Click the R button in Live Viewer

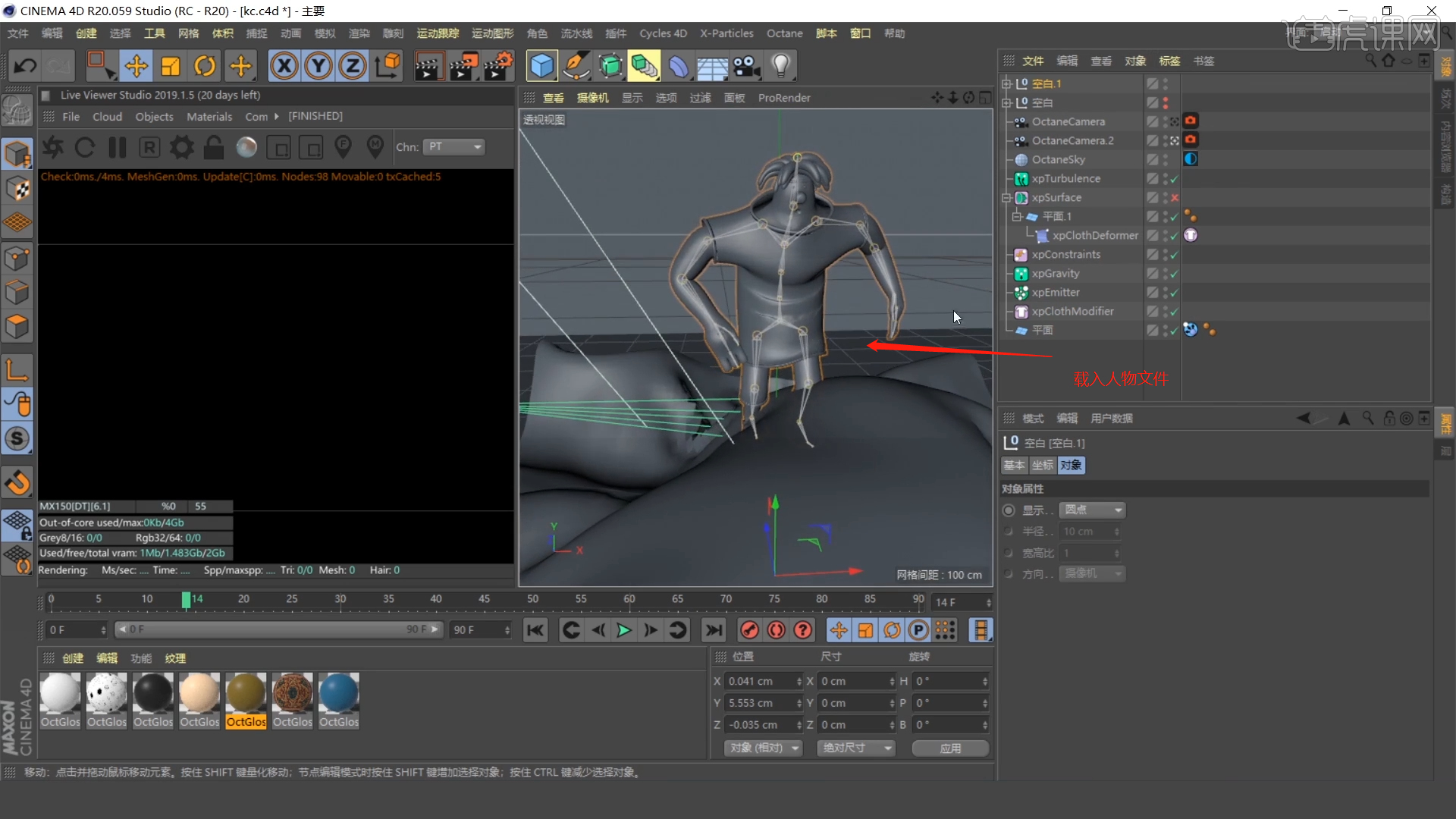click(149, 147)
